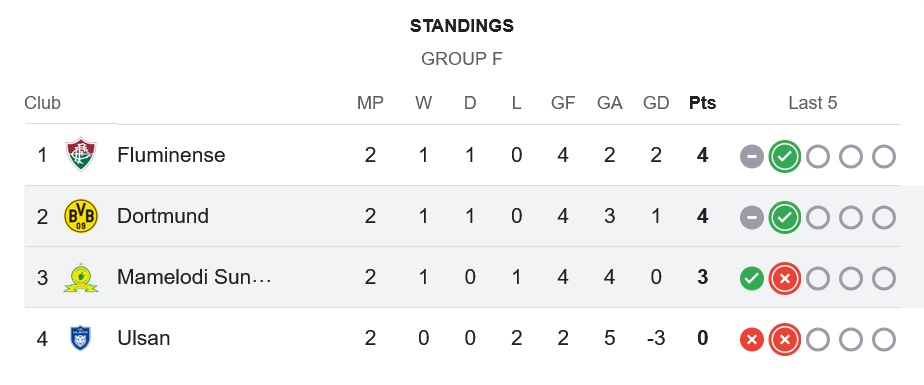Open Fluminense's draw result icon

(x=752, y=157)
